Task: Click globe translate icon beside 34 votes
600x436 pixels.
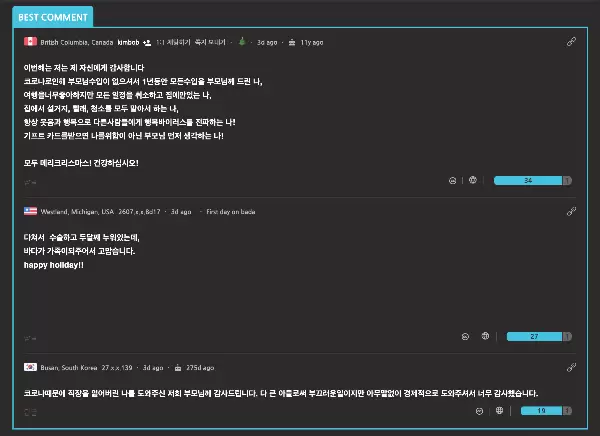Action: [473, 180]
